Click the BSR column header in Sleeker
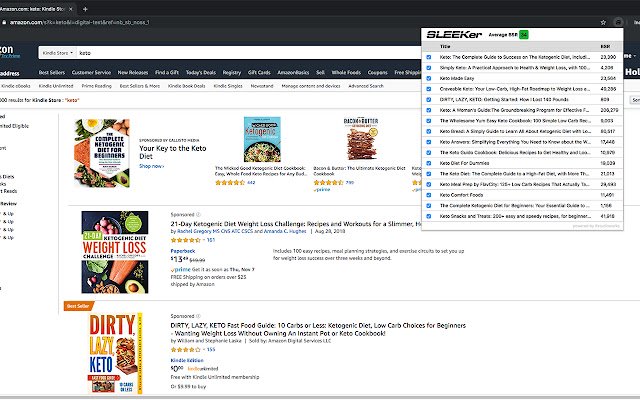 coord(605,47)
